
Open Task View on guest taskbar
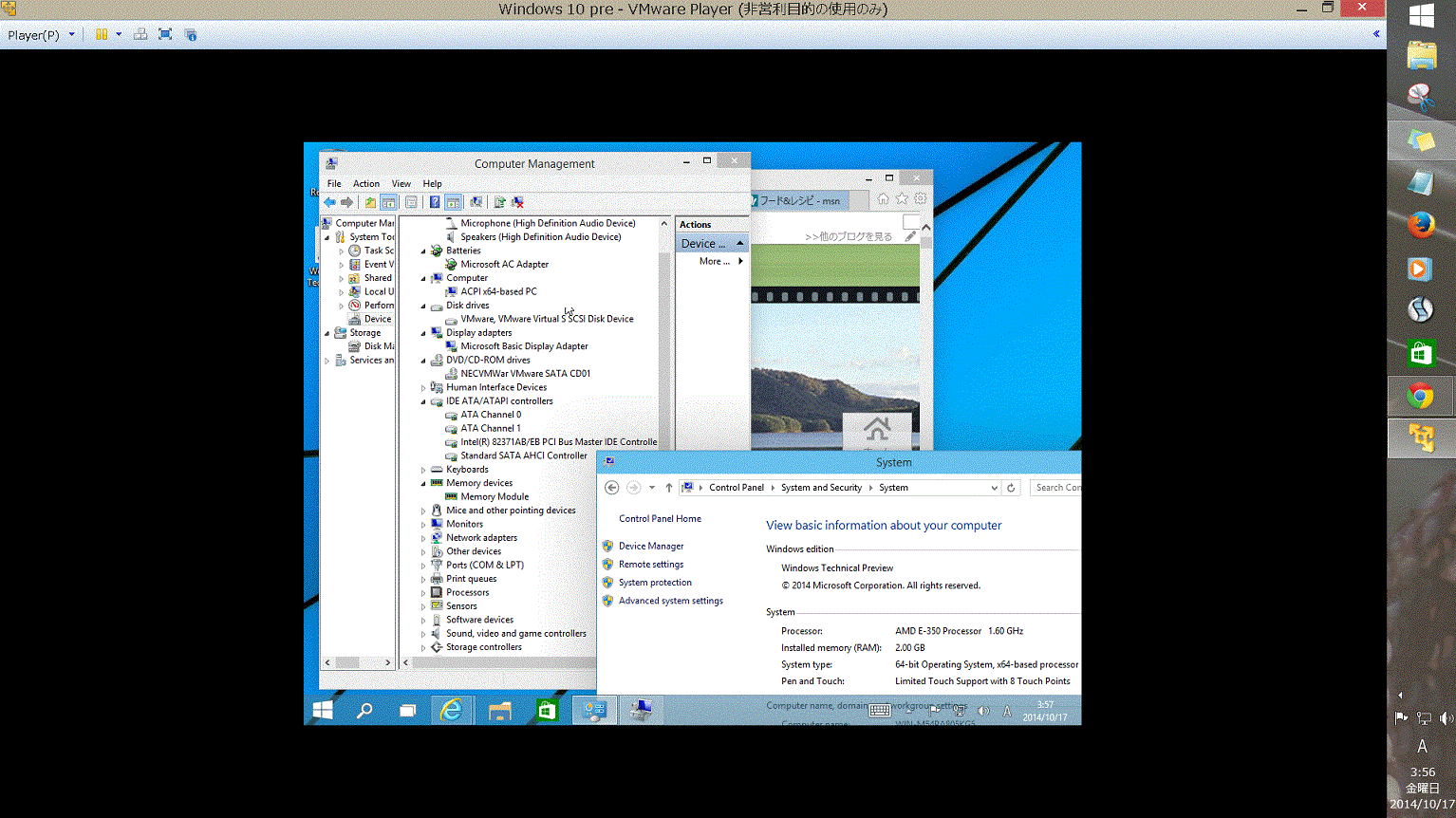407,710
